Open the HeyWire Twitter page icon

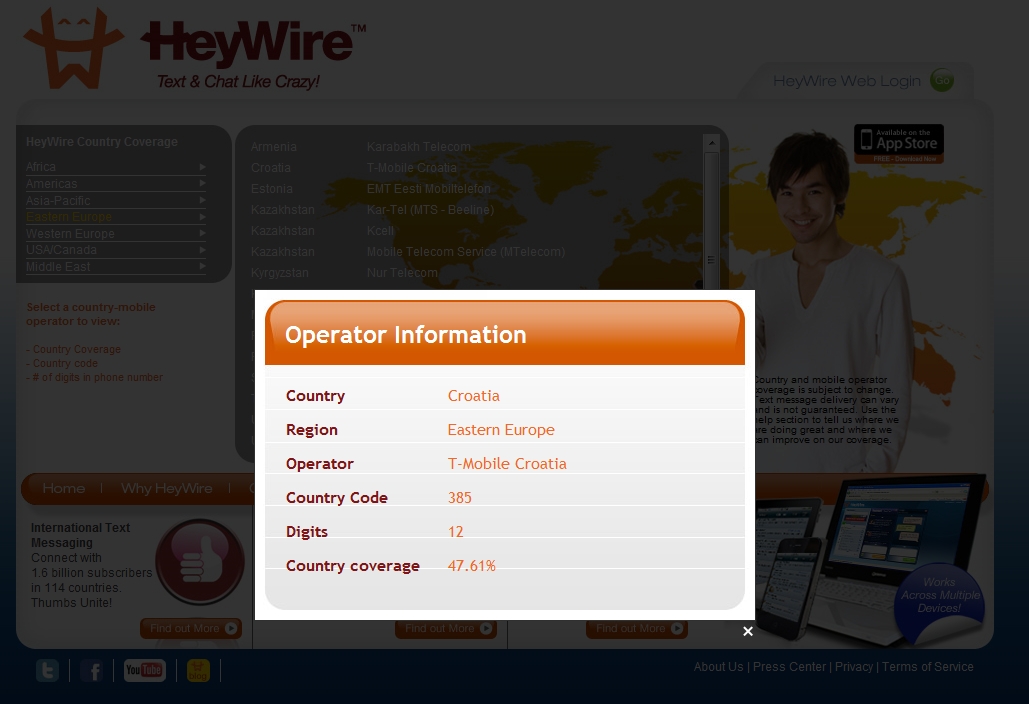47,671
